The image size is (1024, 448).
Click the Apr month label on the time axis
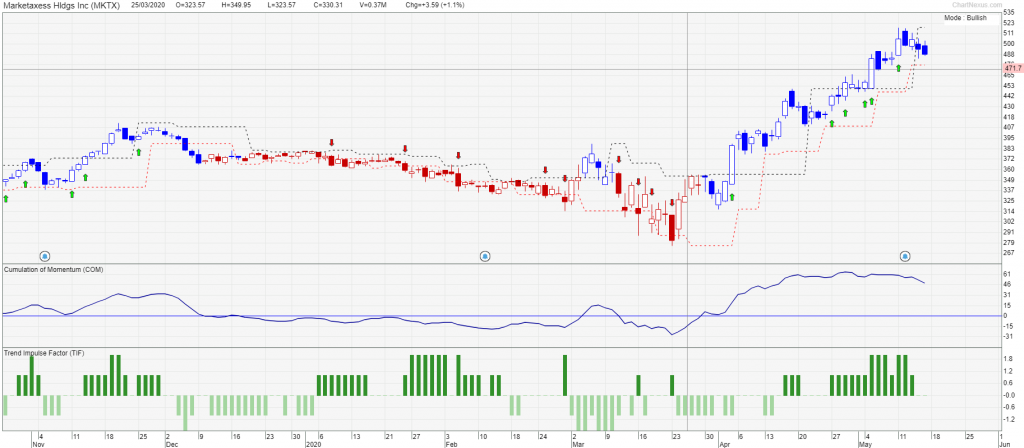point(724,443)
